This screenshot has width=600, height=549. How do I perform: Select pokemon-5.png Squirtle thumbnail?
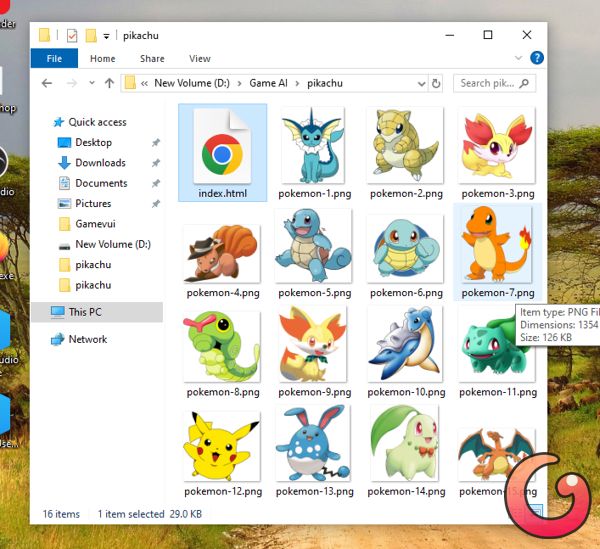(x=313, y=246)
